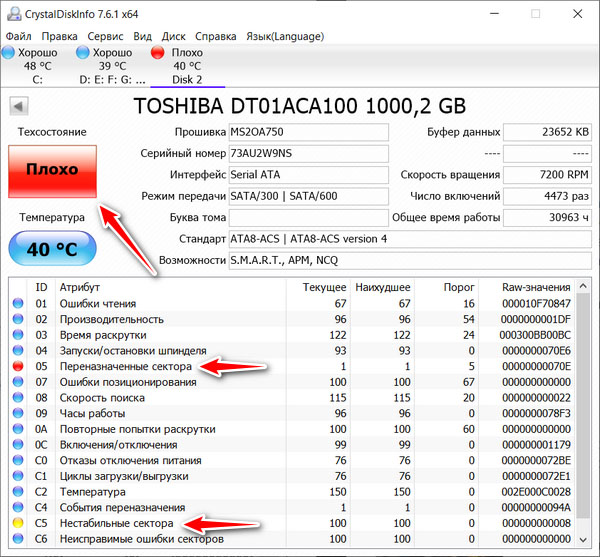Click the ID column header
This screenshot has width=600, height=557.
tap(41, 287)
